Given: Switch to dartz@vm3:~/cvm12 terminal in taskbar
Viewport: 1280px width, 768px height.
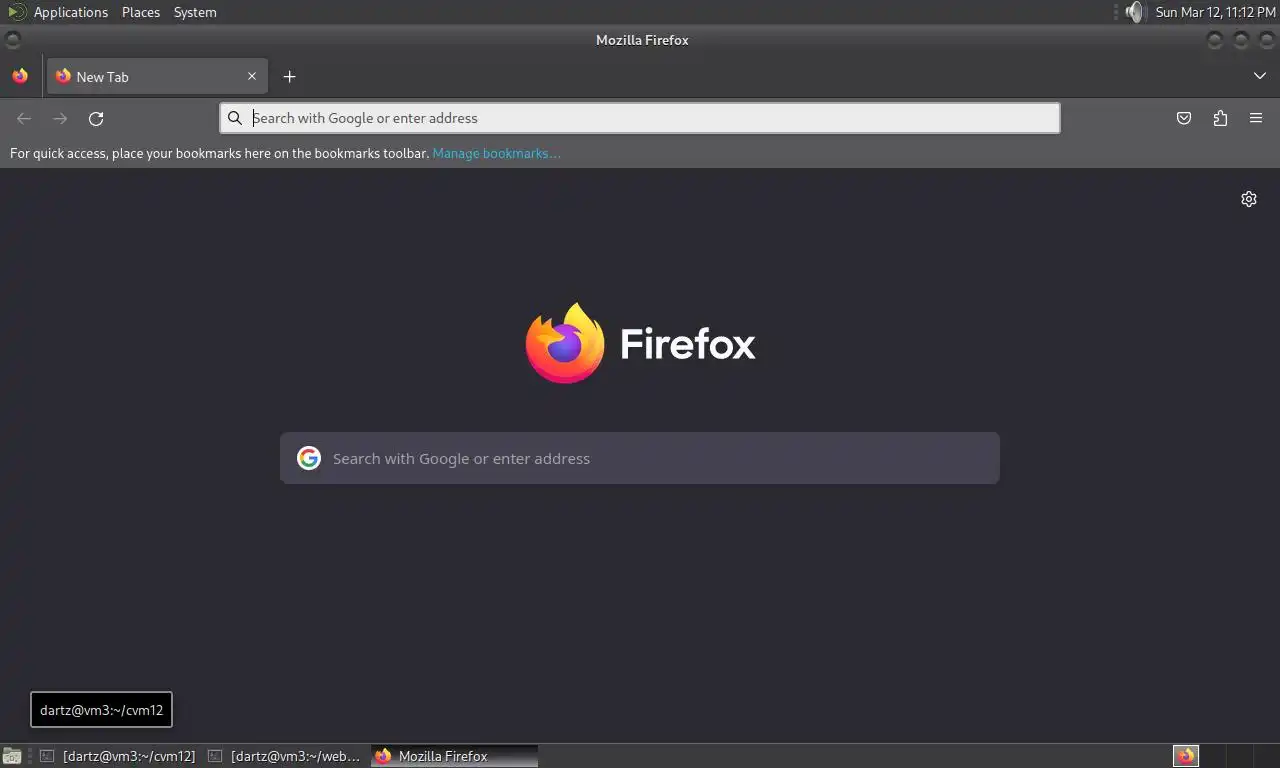Looking at the screenshot, I should point(117,756).
